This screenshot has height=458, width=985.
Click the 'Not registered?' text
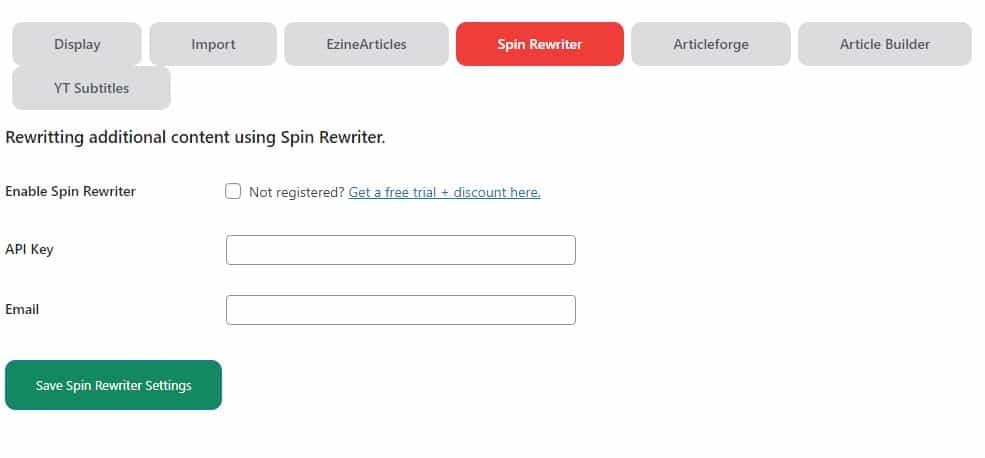pyautogui.click(x=296, y=192)
